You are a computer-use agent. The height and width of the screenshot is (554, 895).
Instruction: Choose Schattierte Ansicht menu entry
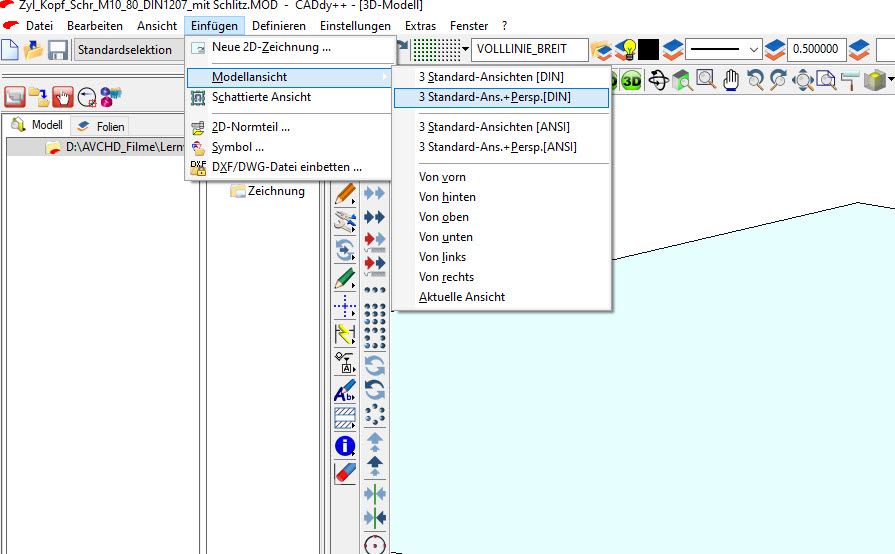click(290, 97)
